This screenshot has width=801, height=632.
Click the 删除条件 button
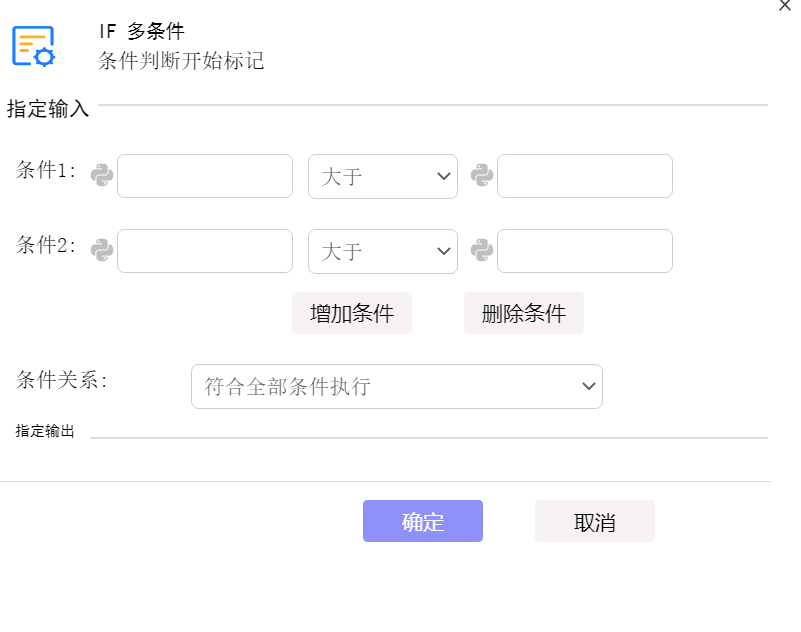[x=524, y=313]
